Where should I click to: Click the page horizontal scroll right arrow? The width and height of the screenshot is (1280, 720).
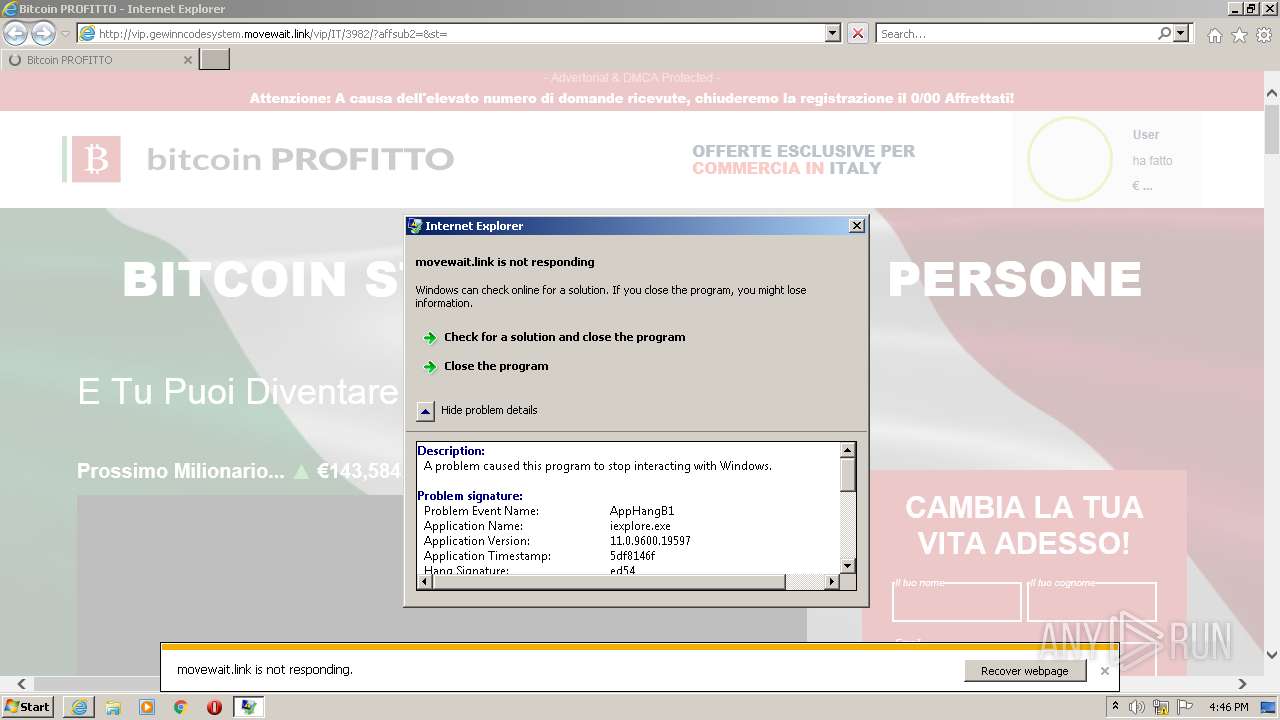point(1243,684)
